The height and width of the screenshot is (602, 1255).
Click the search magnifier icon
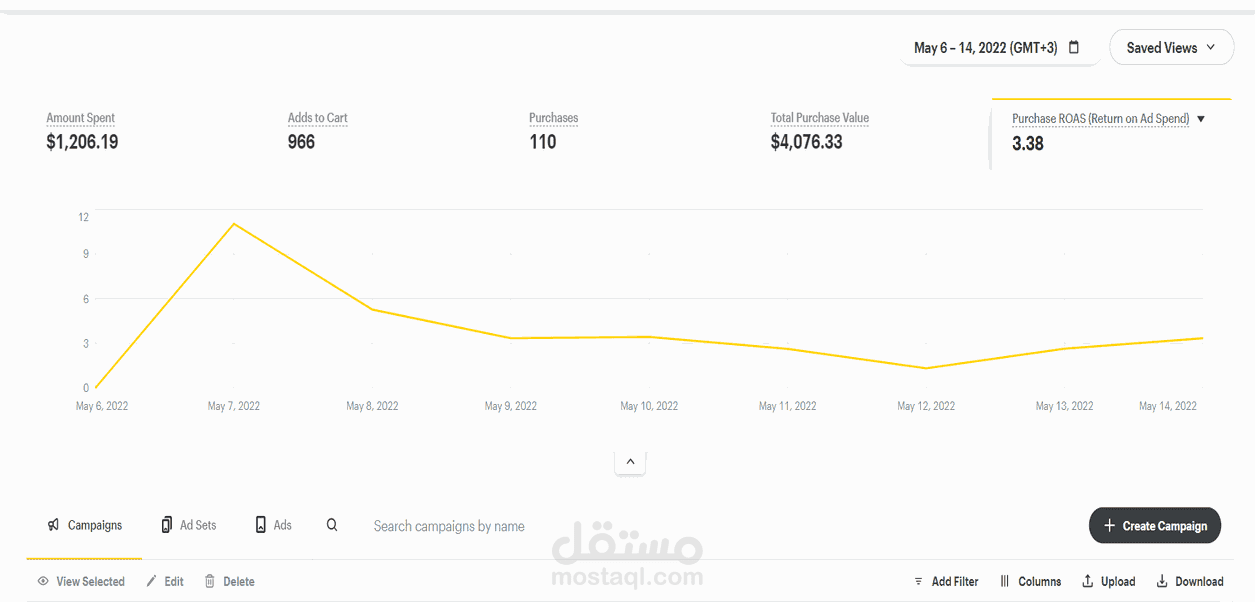pos(332,524)
